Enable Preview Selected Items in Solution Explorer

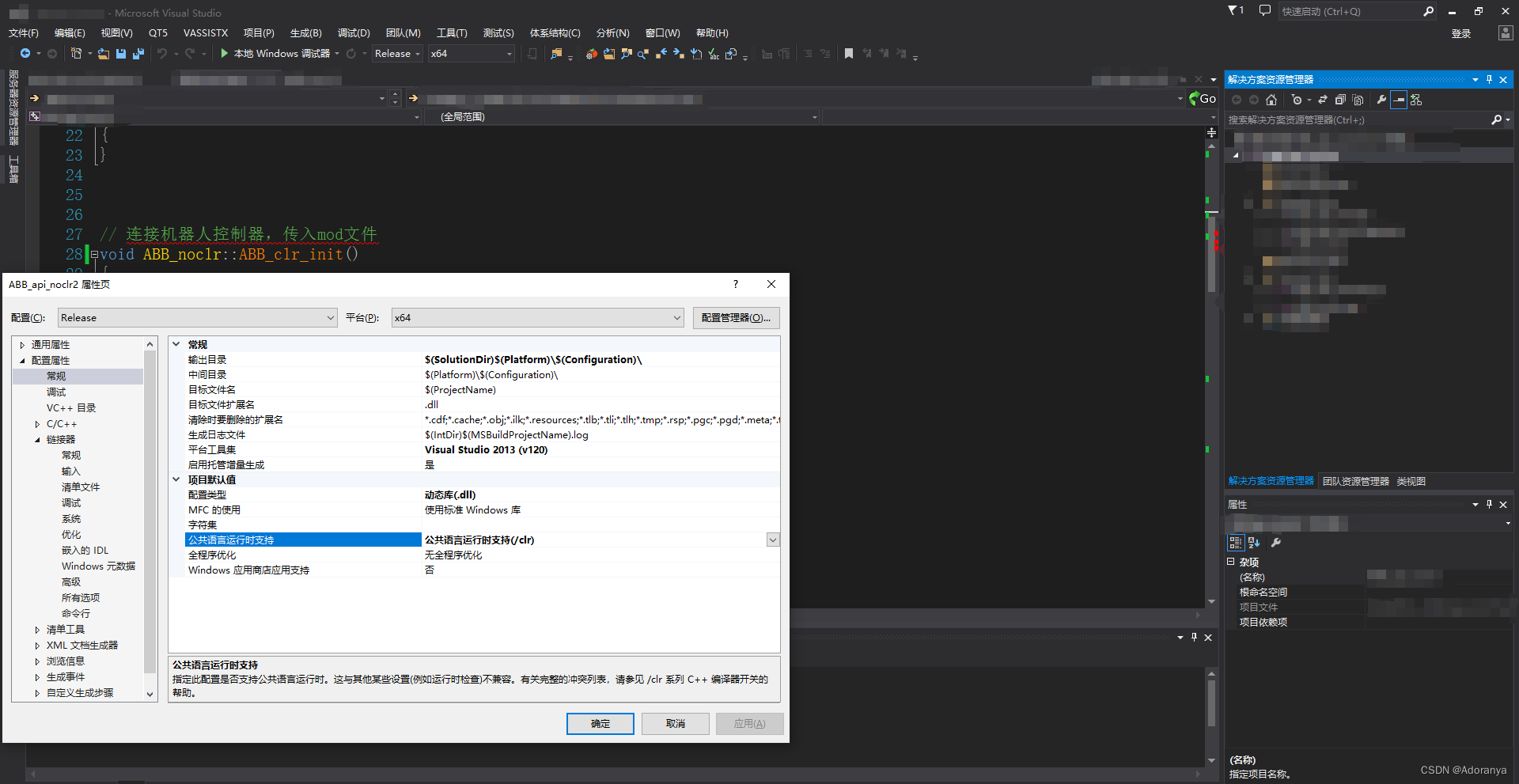(1398, 99)
